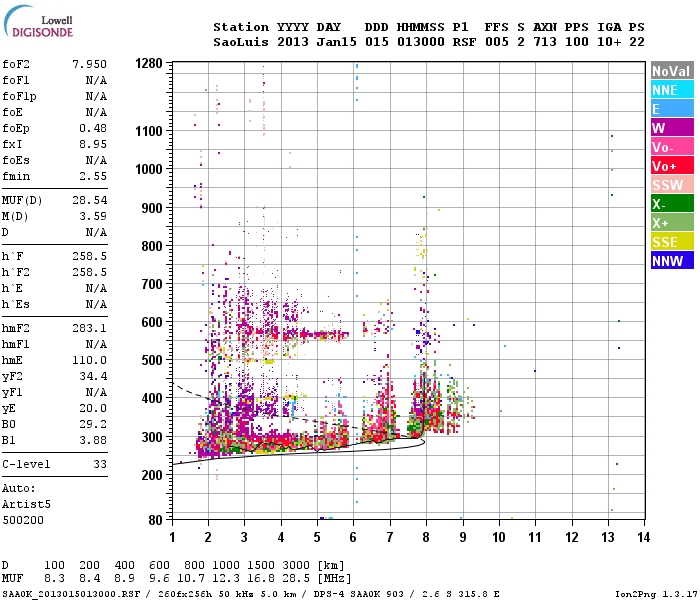Viewport: 700px width, 600px height.
Task: Click the 14 MHz frequency axis label
Action: (643, 538)
